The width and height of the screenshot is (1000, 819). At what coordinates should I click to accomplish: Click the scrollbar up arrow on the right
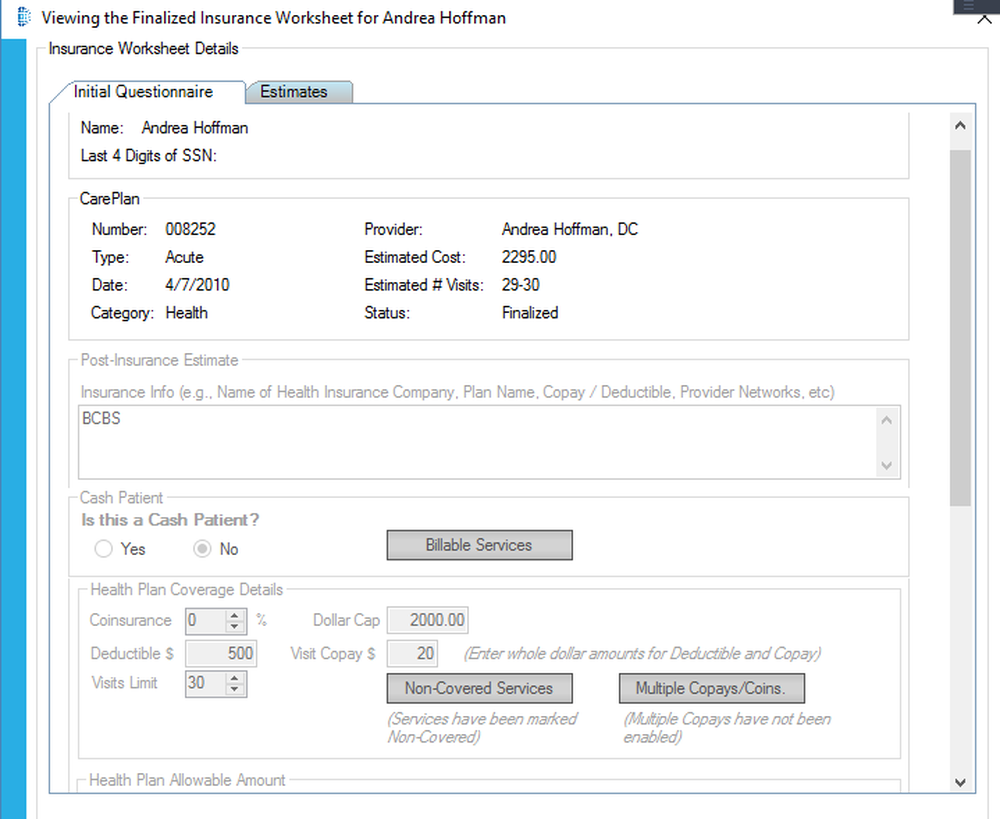coord(960,124)
